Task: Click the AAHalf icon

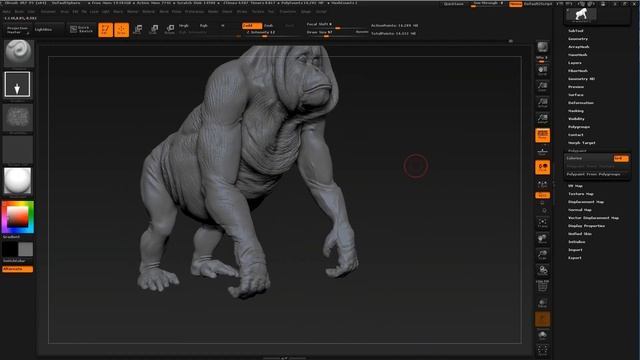Action: click(x=542, y=119)
